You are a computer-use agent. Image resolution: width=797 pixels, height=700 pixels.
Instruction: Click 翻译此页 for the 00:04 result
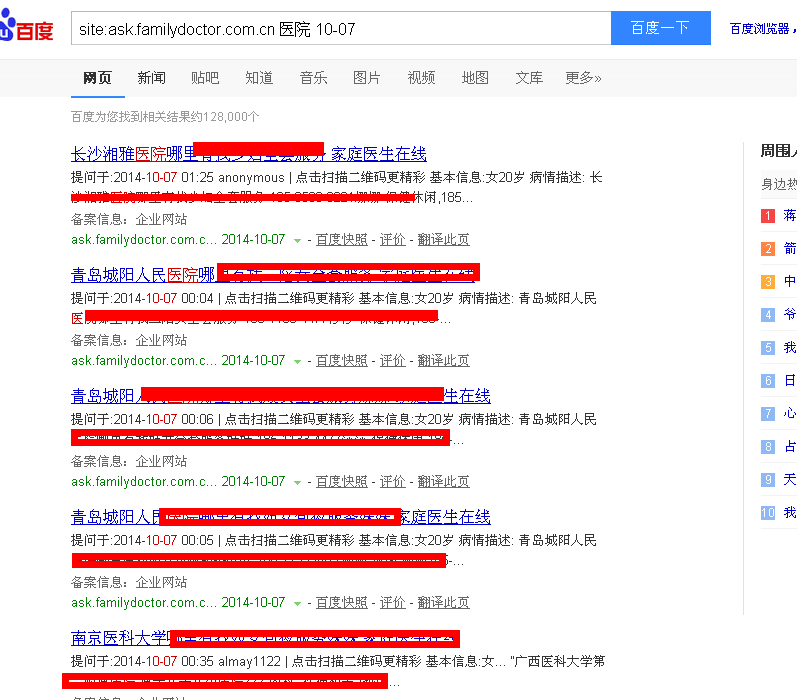(x=443, y=360)
